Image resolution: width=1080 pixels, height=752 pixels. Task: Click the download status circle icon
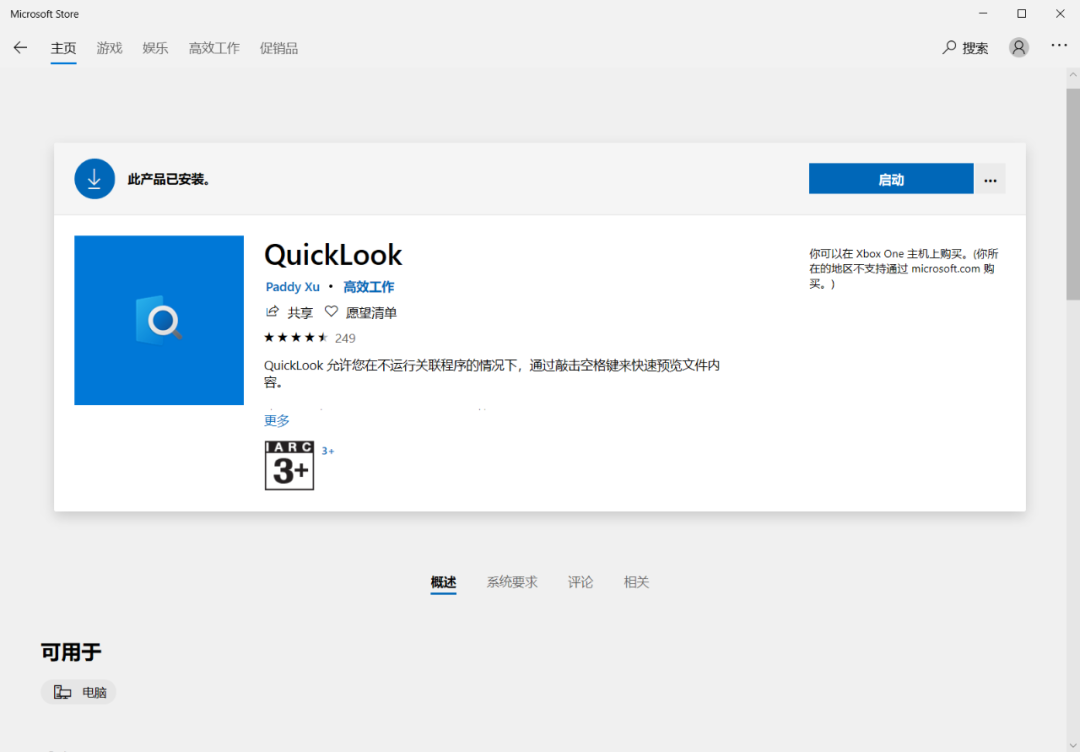pos(94,179)
